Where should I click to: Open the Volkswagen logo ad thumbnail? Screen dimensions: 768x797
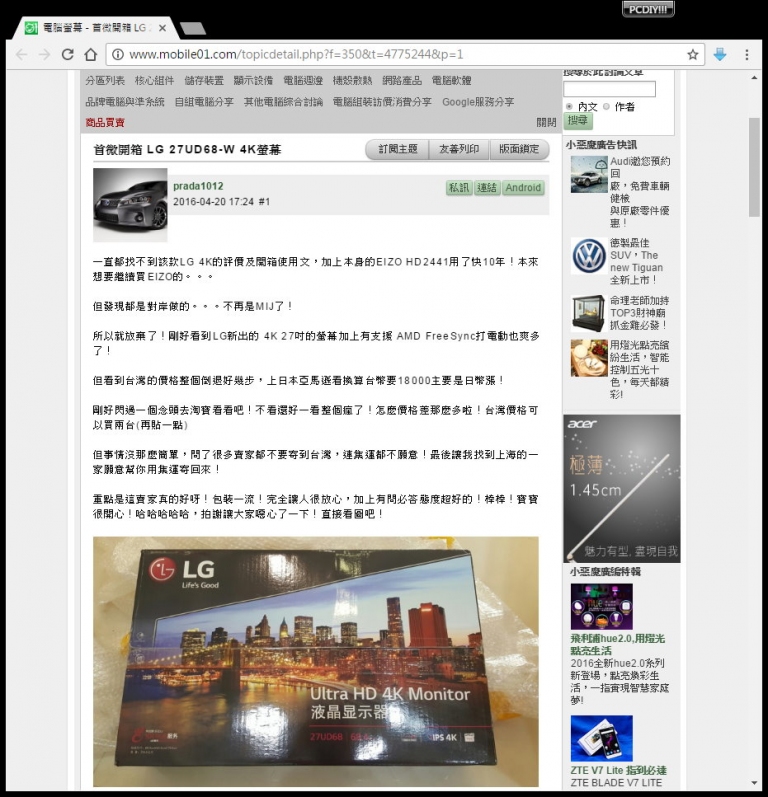(x=589, y=256)
